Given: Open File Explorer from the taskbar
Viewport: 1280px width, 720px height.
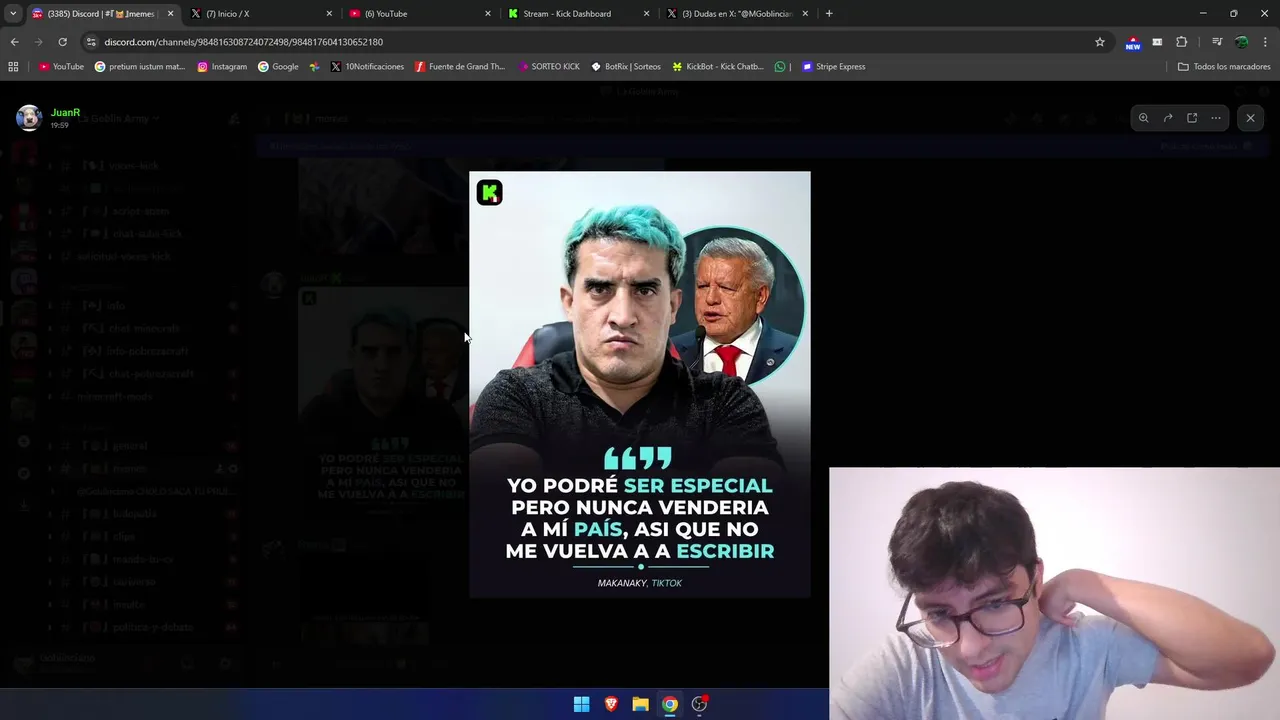Looking at the screenshot, I should (640, 704).
